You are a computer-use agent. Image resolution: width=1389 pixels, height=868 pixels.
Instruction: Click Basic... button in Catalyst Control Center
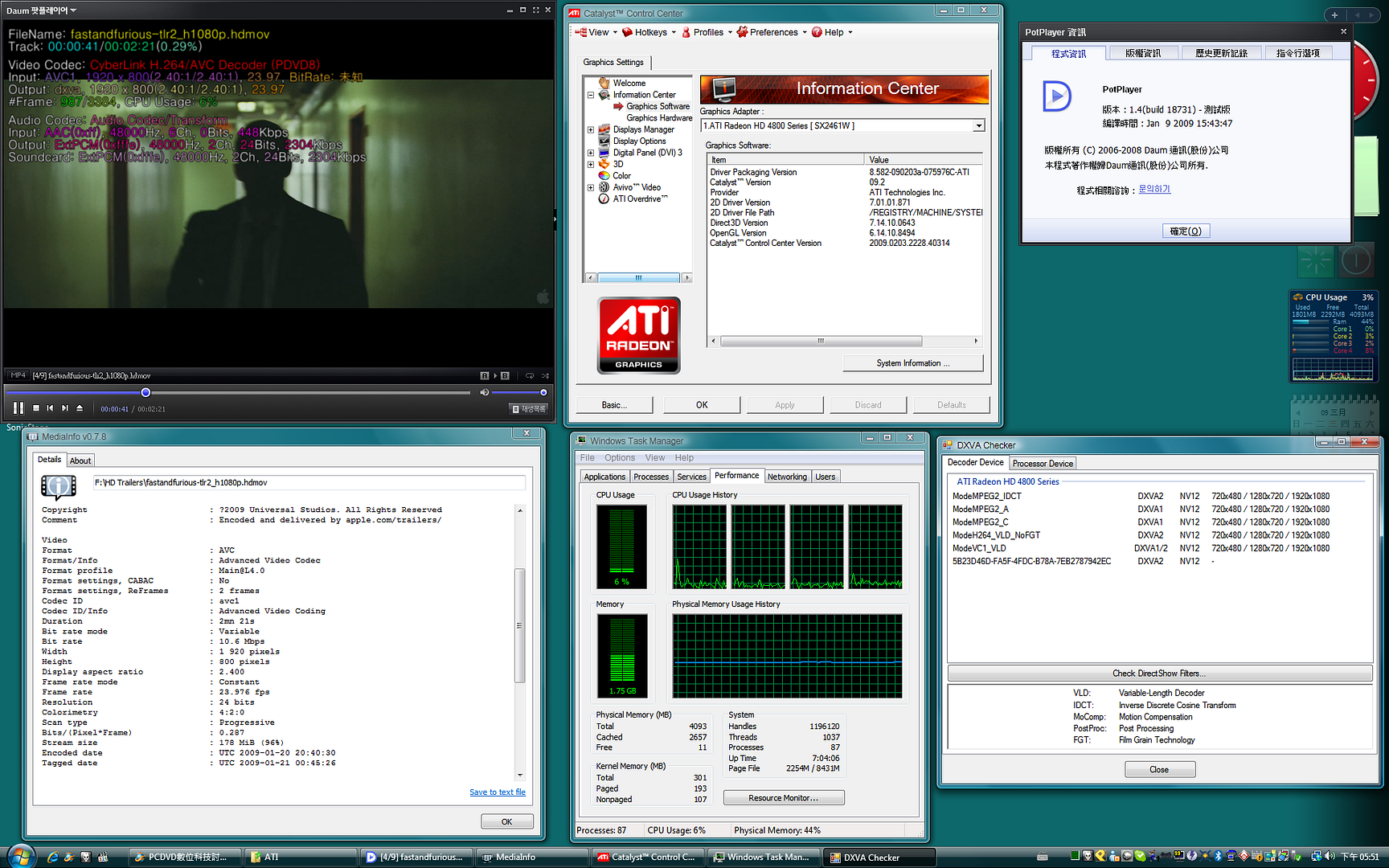614,405
